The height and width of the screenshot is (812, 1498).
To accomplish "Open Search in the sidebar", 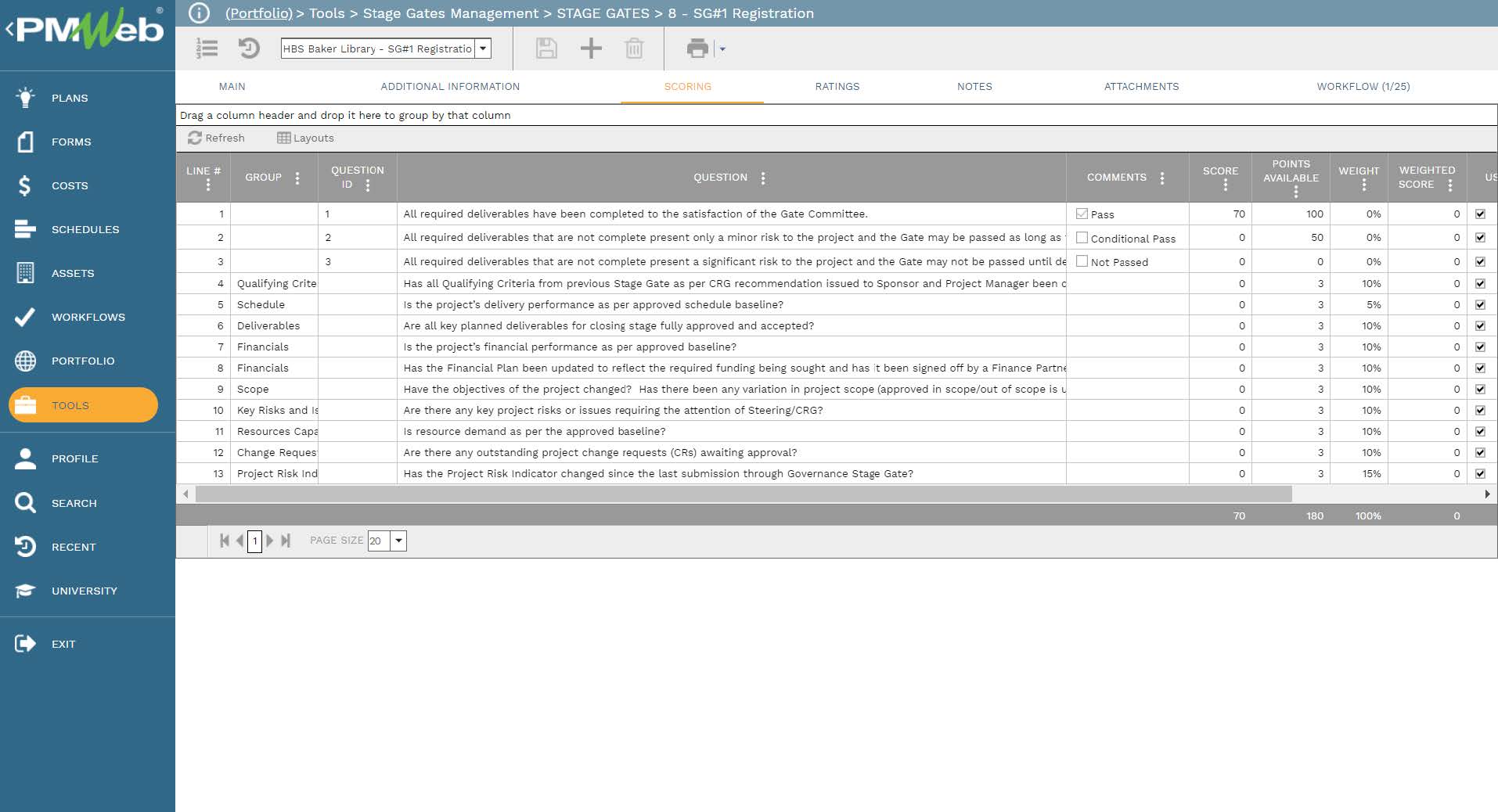I will [x=88, y=503].
